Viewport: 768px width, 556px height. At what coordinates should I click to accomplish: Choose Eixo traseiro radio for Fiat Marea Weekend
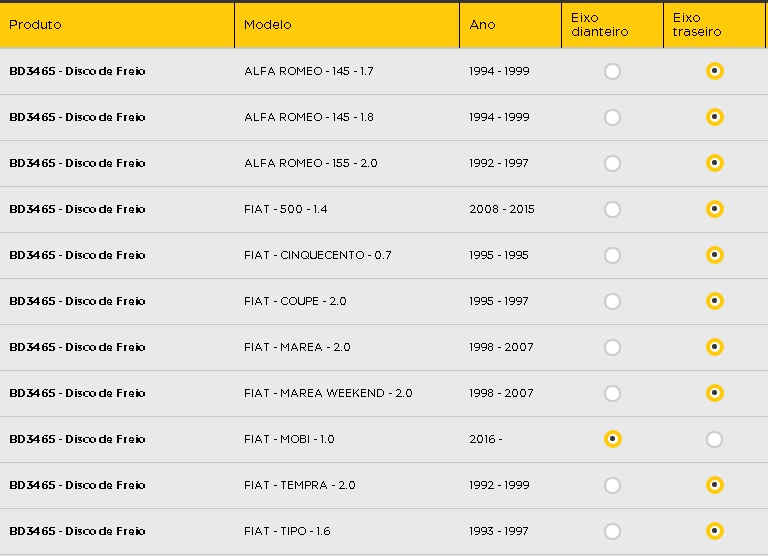pos(715,393)
